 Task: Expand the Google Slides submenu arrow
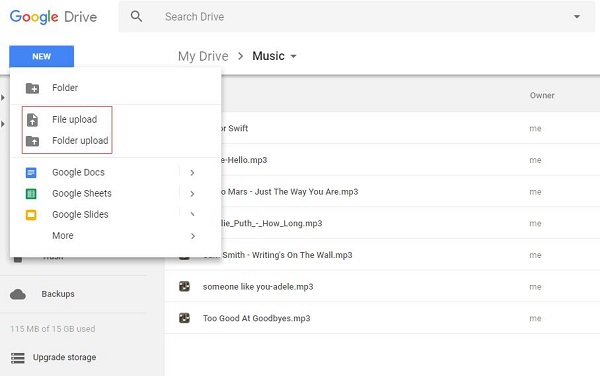[192, 215]
